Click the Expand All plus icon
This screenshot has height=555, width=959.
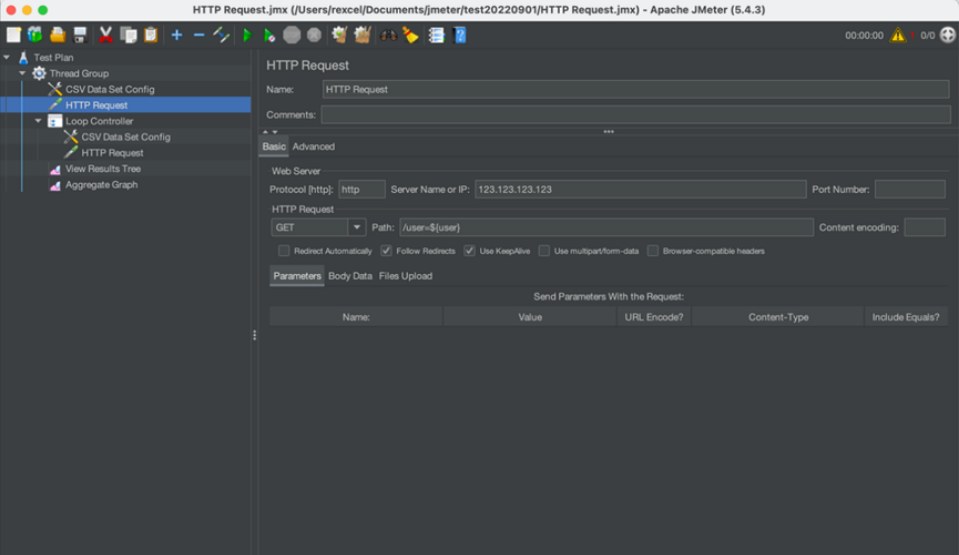click(177, 35)
